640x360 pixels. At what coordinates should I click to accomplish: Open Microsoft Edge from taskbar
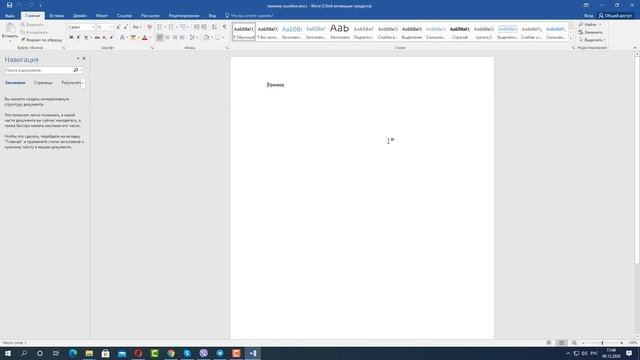(73, 353)
